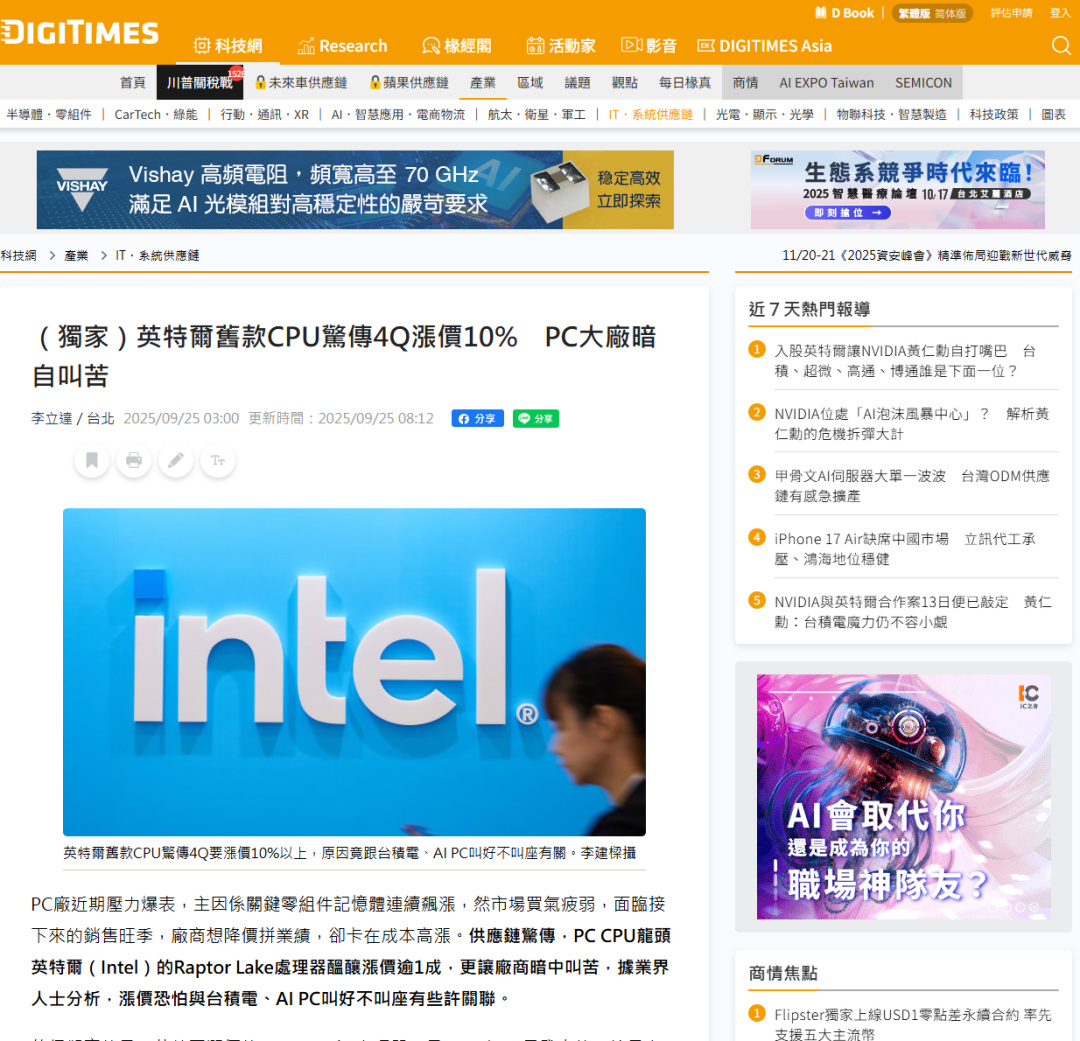
Task: Open Flipster獨家上線USD1 news item
Action: point(912,1024)
